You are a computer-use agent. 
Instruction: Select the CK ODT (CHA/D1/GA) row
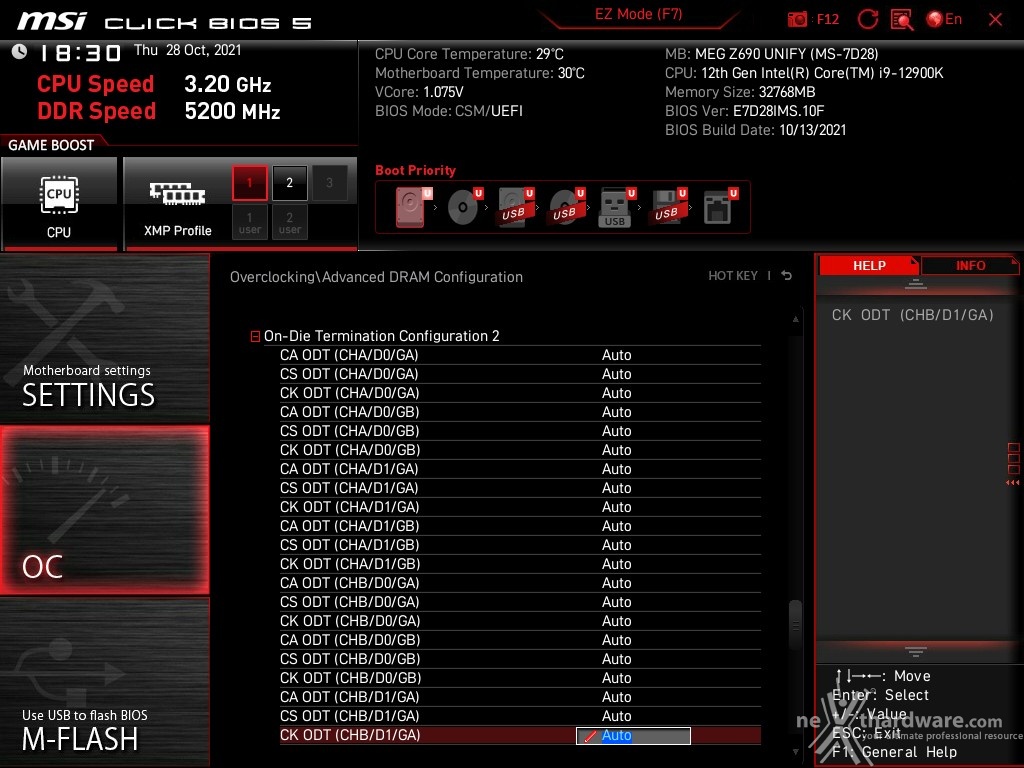pos(520,507)
